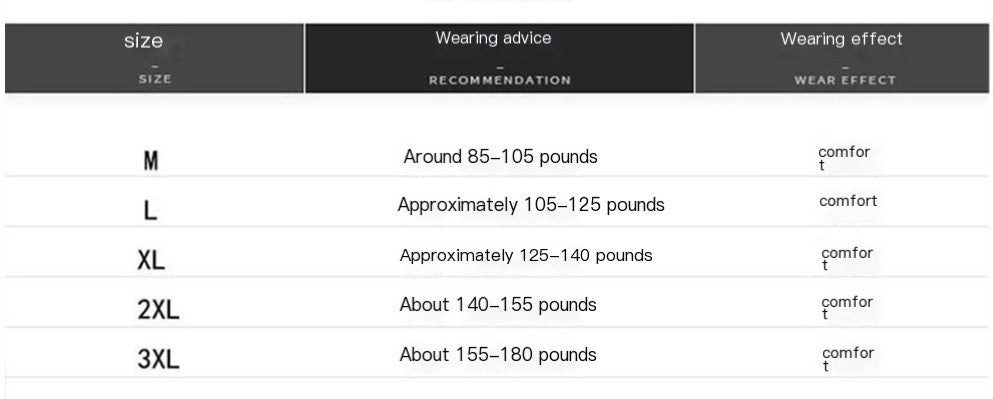The image size is (993, 399).
Task: Select the L size cell
Action: [150, 210]
